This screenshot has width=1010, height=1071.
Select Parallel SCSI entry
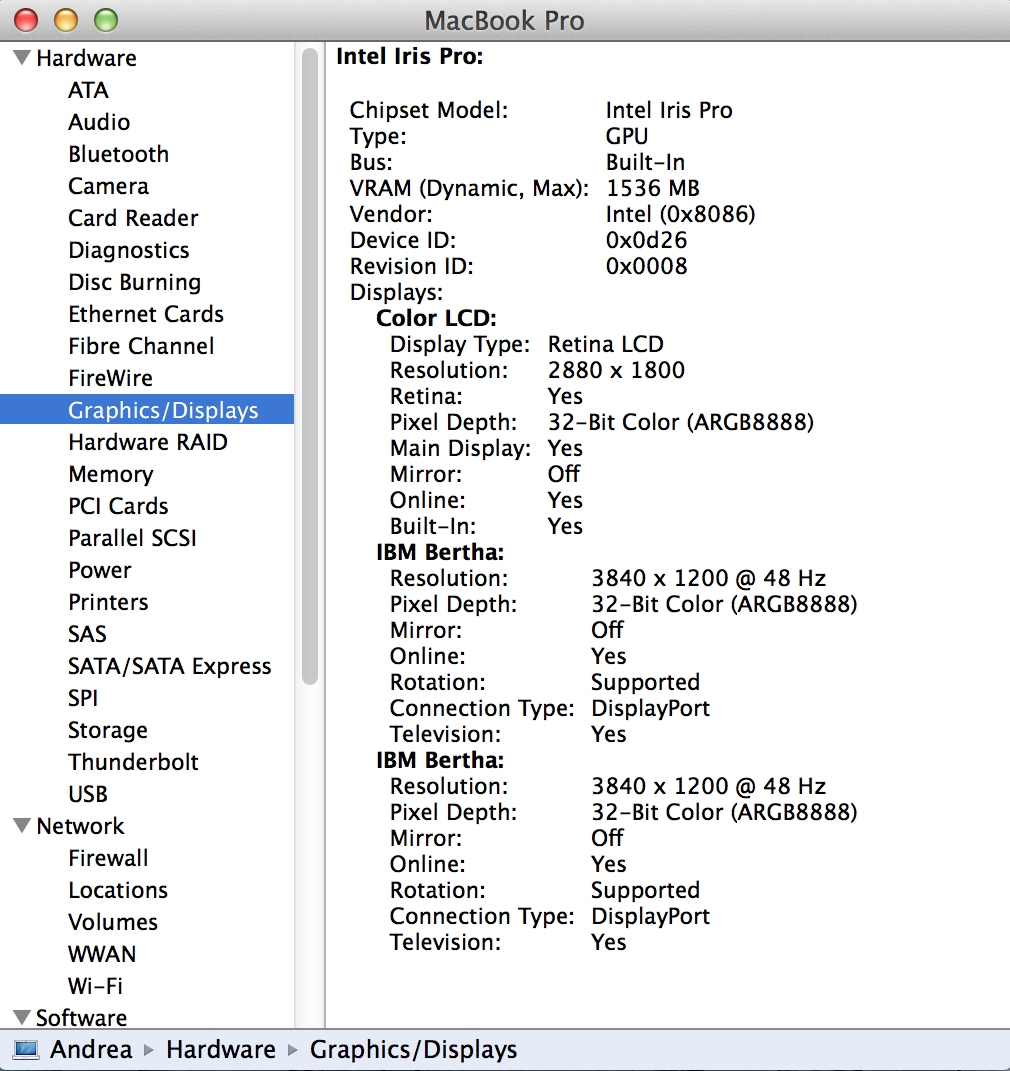132,538
